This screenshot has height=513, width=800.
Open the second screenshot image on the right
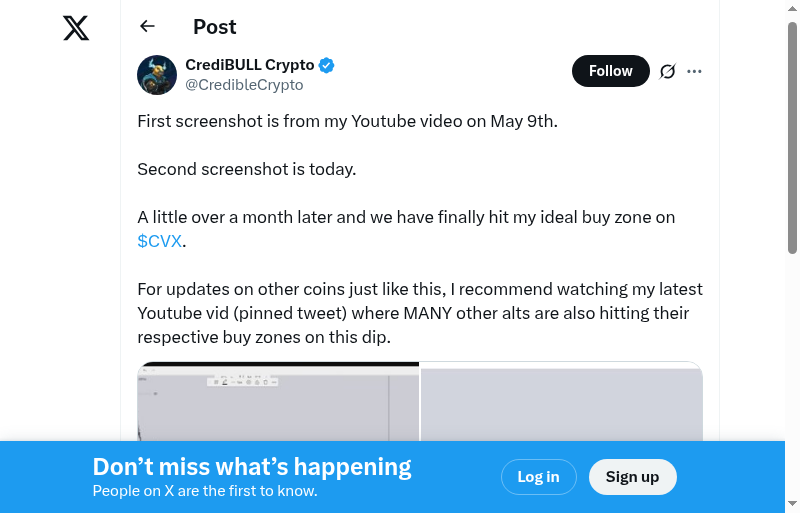(x=561, y=401)
